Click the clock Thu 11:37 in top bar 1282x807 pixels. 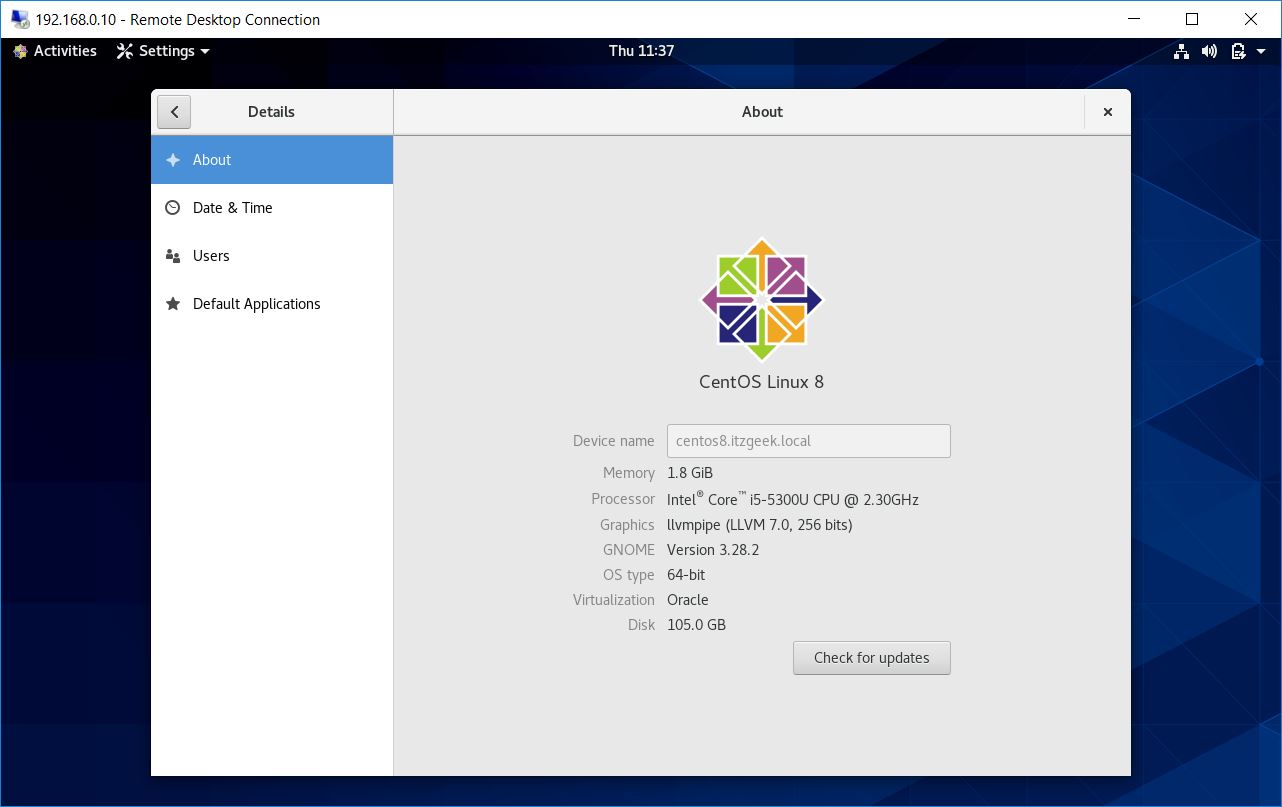coord(641,51)
